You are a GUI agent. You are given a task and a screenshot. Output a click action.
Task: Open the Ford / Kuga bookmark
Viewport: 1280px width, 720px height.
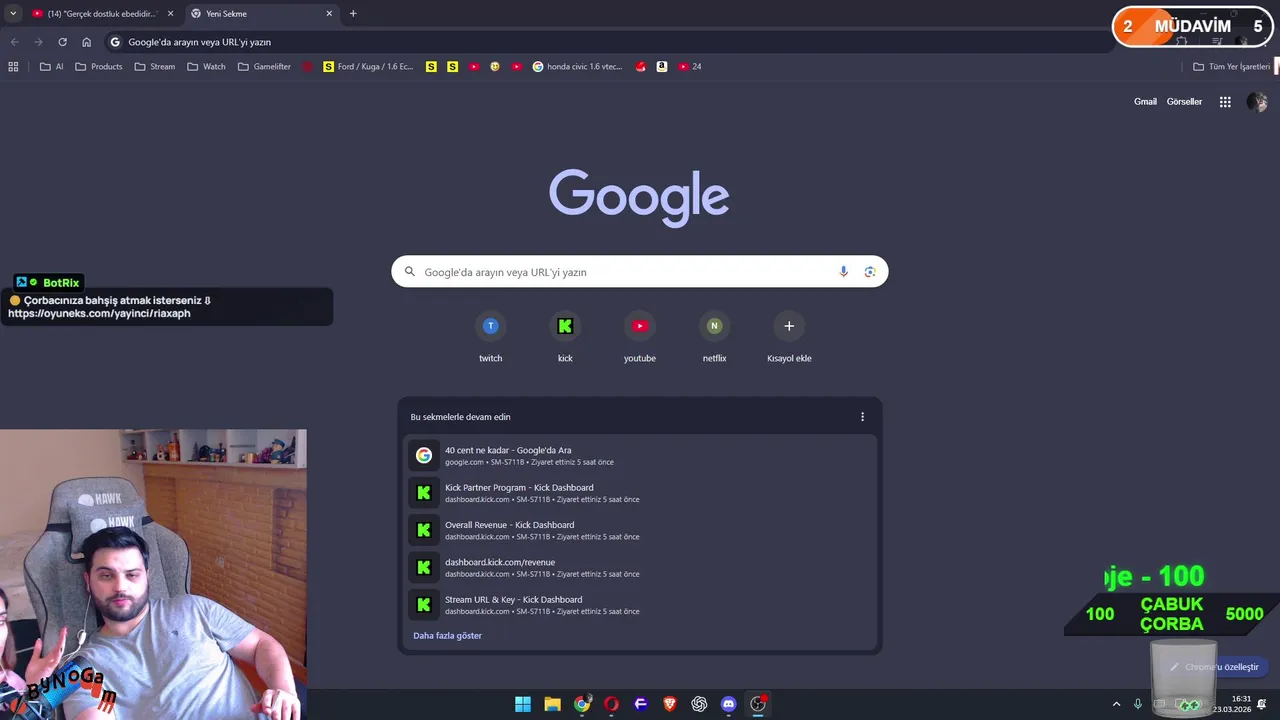368,67
